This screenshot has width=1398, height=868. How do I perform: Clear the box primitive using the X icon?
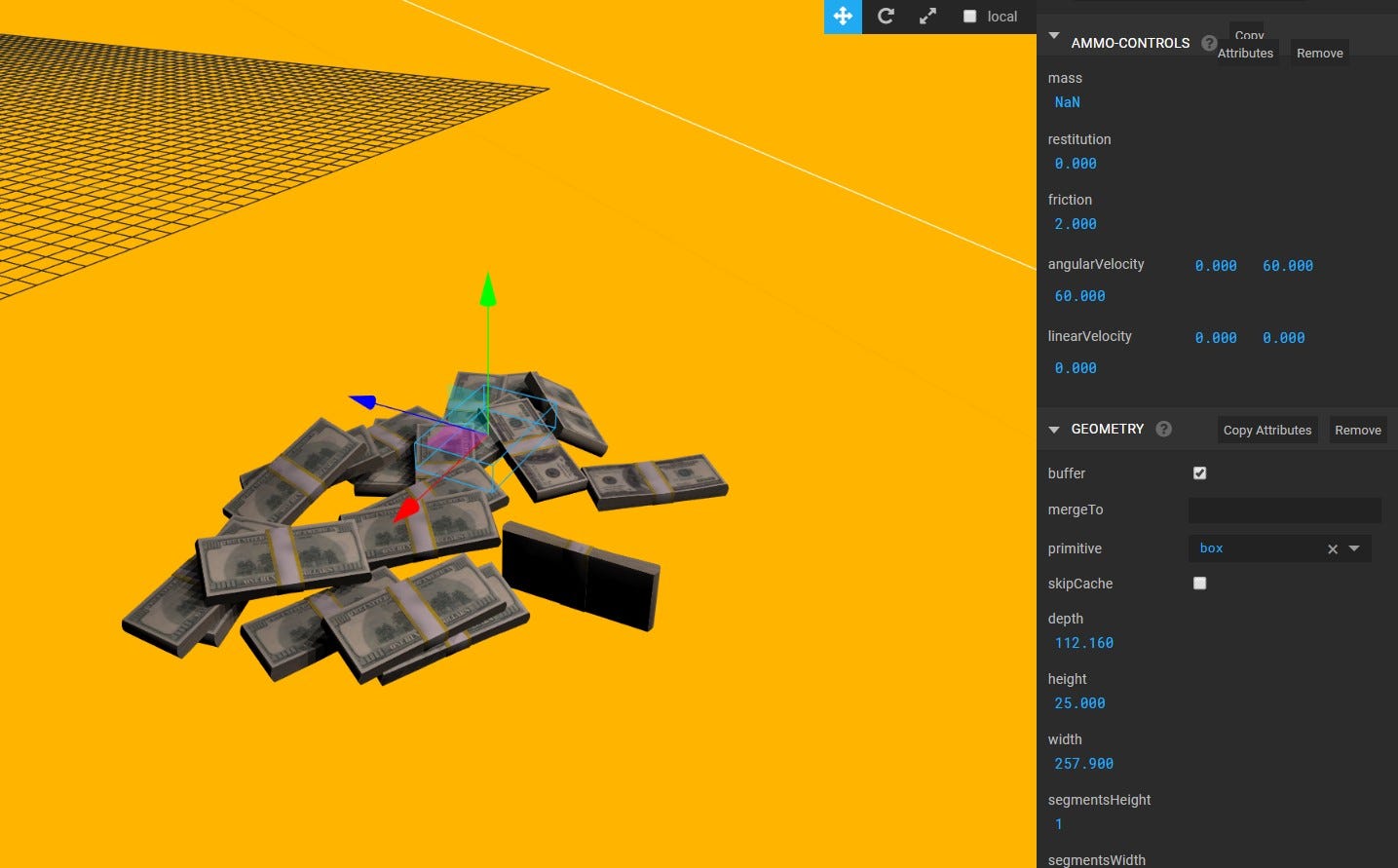[1332, 548]
